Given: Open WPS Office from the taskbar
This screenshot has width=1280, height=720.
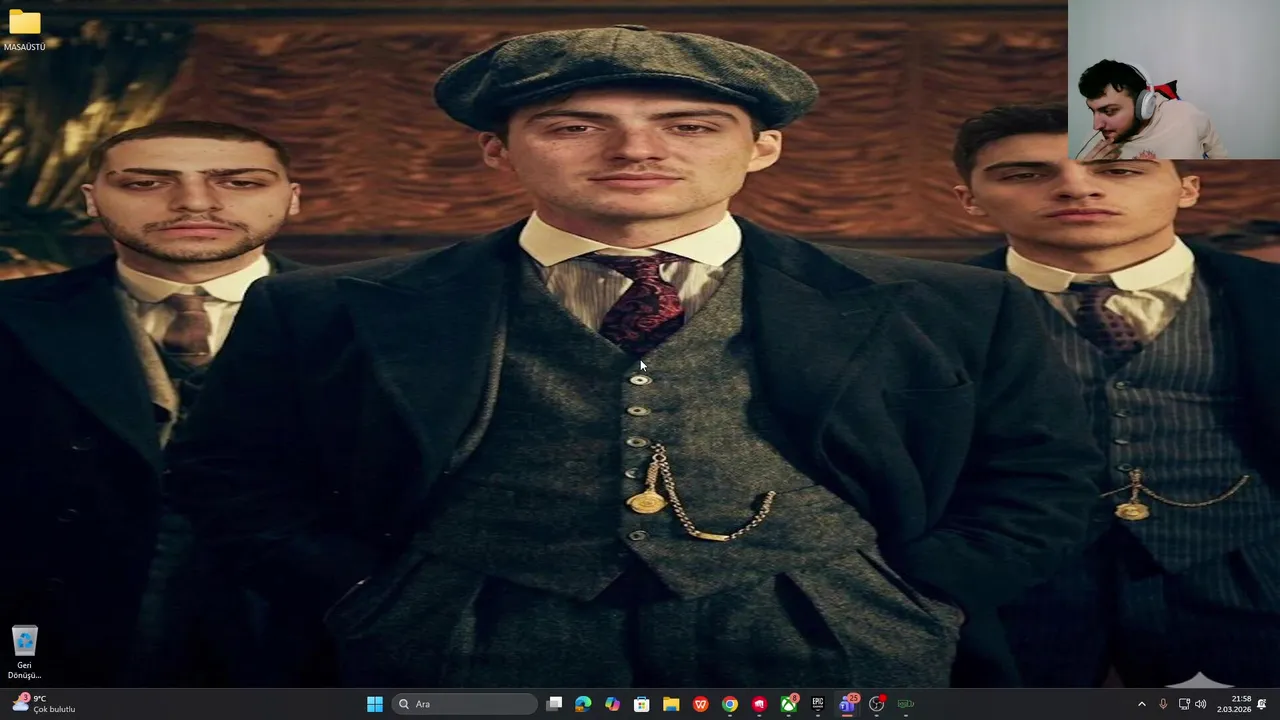Looking at the screenshot, I should coord(700,704).
